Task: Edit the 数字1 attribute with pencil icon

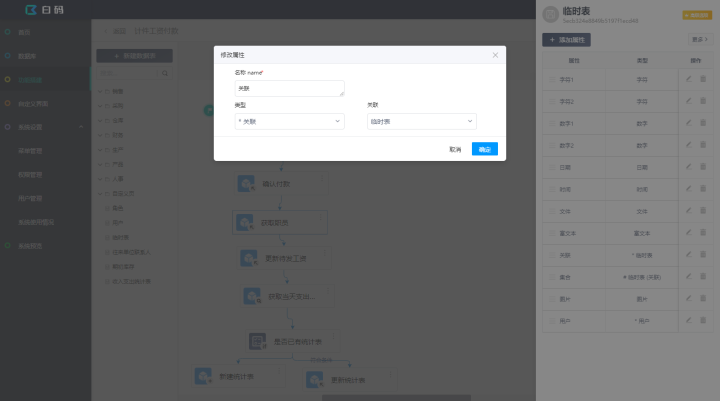Action: click(689, 123)
